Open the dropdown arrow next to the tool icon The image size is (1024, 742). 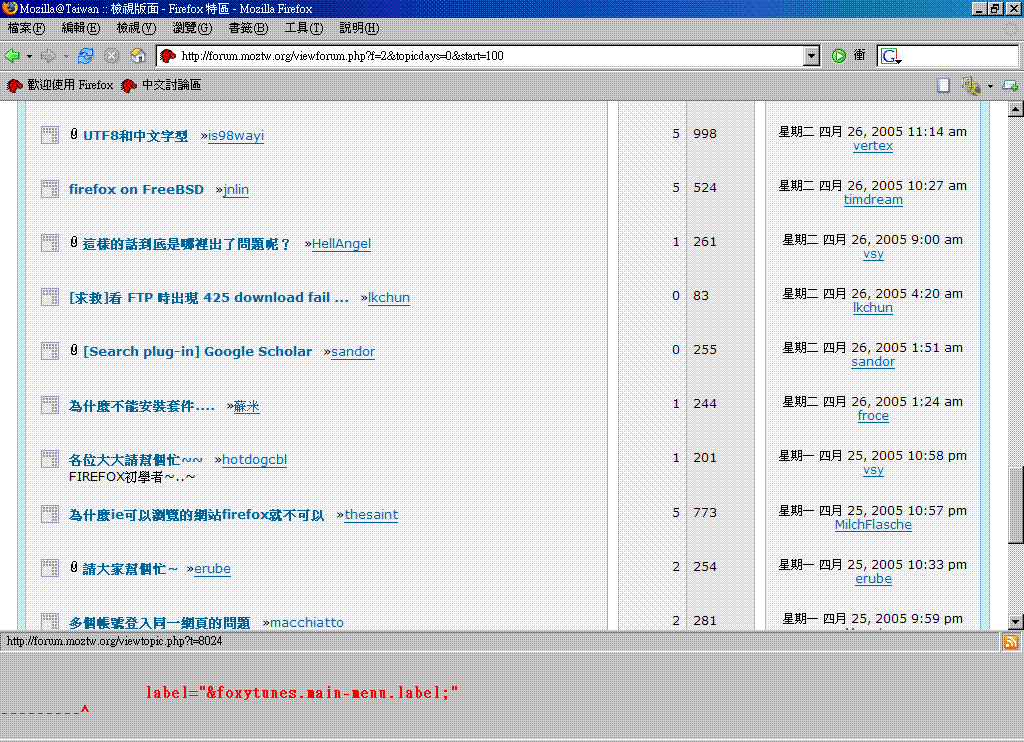point(990,86)
